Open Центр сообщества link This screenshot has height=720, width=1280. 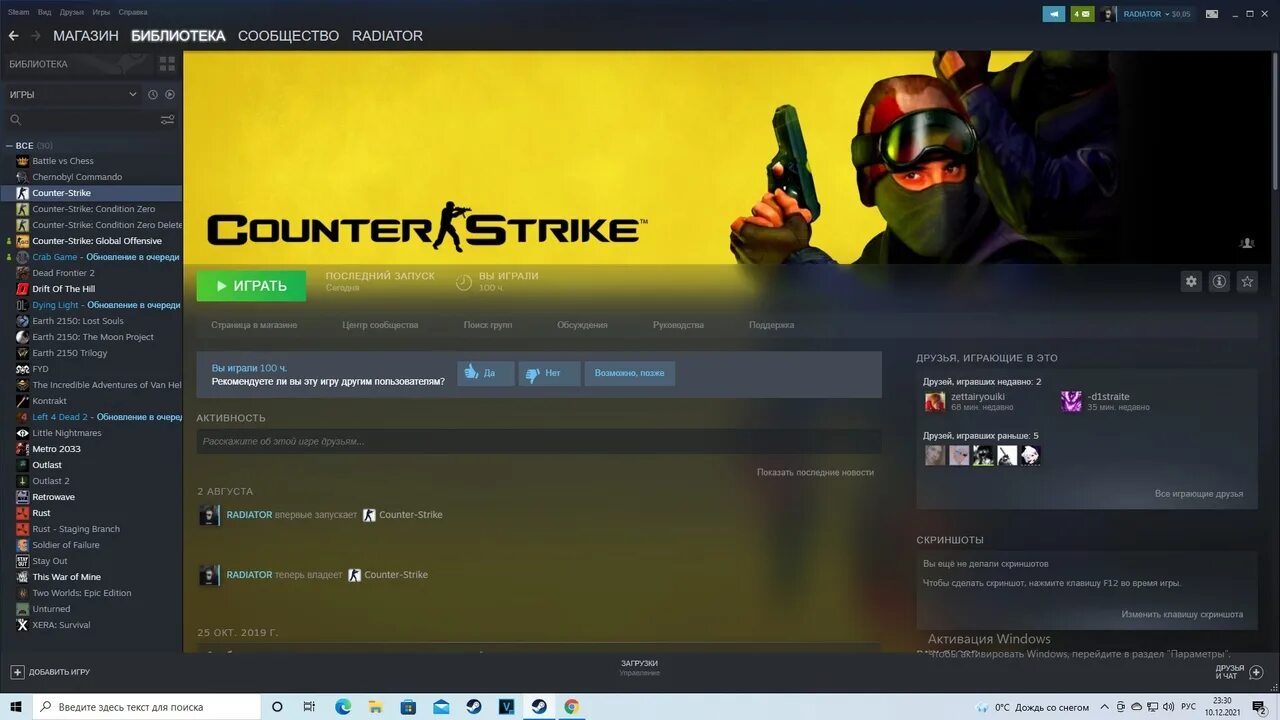click(380, 325)
